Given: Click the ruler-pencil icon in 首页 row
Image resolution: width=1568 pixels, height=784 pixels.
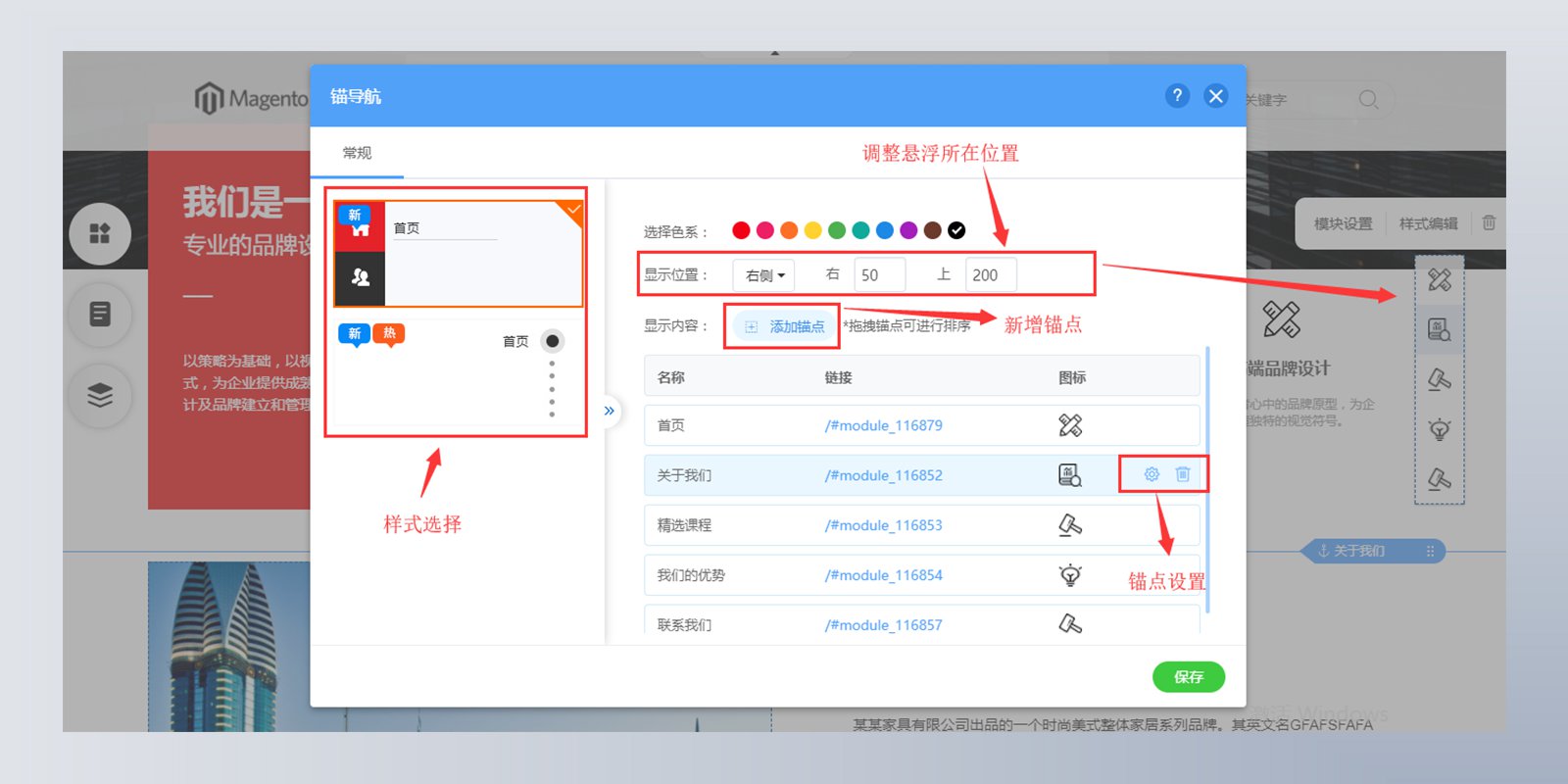Looking at the screenshot, I should pos(1070,425).
